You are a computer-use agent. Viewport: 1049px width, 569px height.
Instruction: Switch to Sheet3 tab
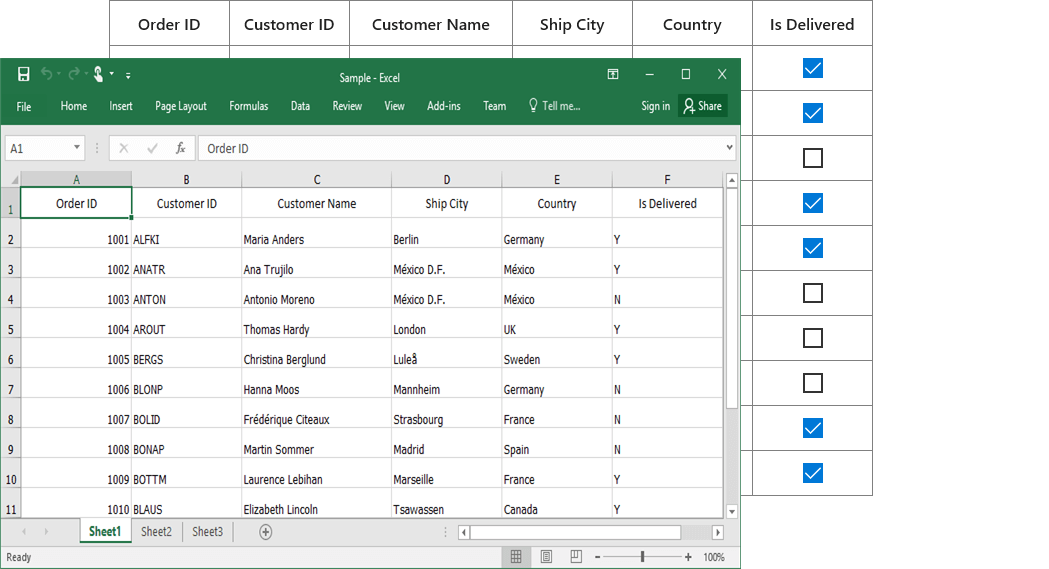click(x=207, y=532)
